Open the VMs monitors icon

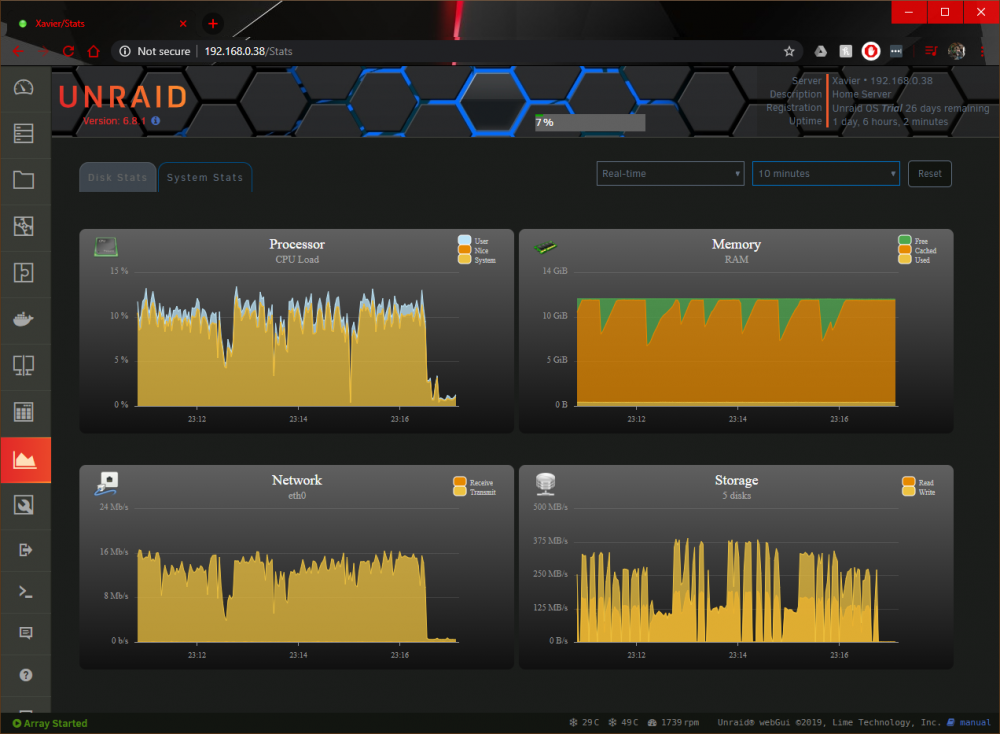(x=24, y=365)
